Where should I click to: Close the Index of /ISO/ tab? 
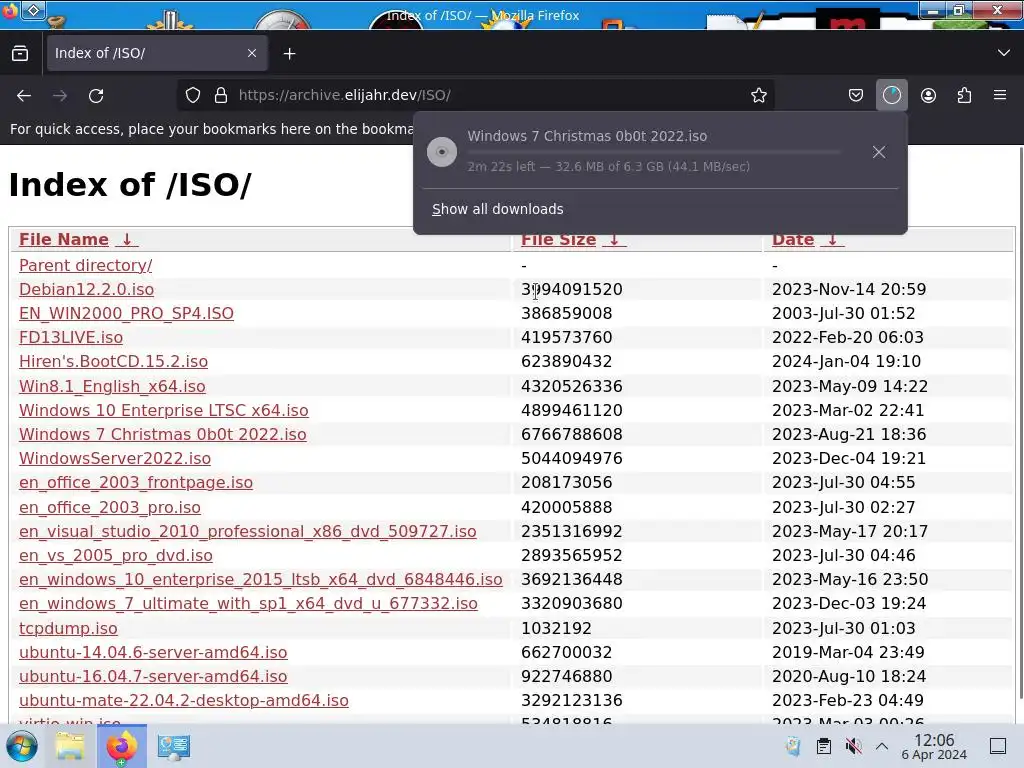[252, 54]
